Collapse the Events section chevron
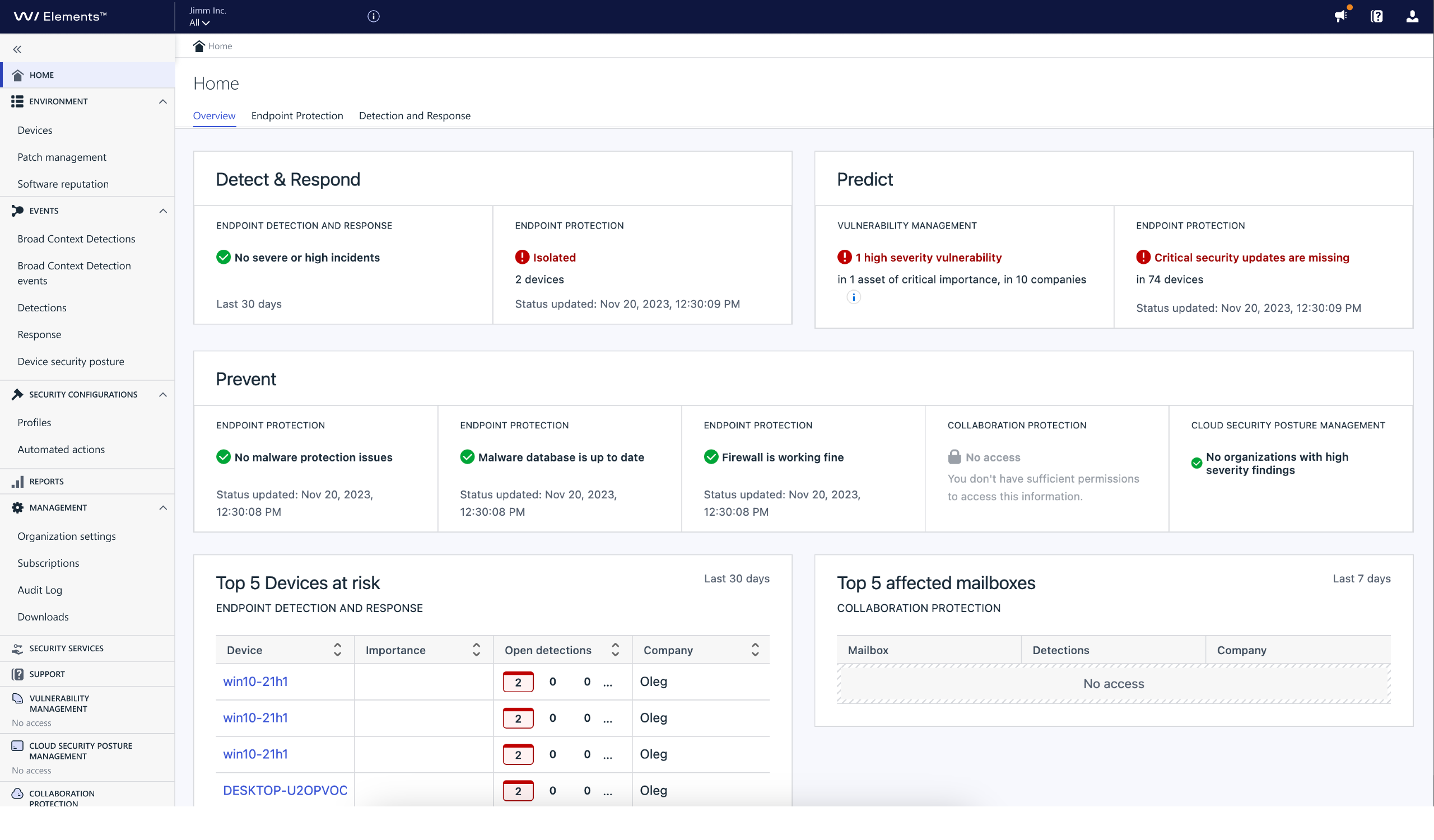The height and width of the screenshot is (840, 1434). click(x=163, y=211)
